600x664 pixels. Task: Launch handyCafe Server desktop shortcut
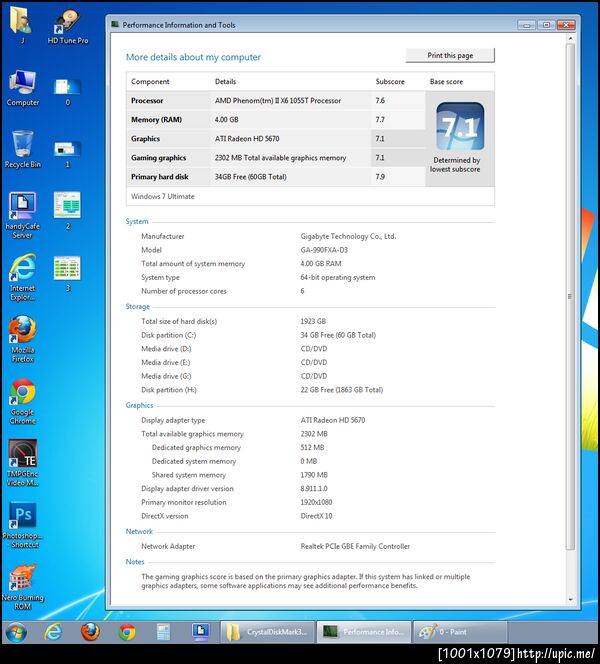coord(22,216)
